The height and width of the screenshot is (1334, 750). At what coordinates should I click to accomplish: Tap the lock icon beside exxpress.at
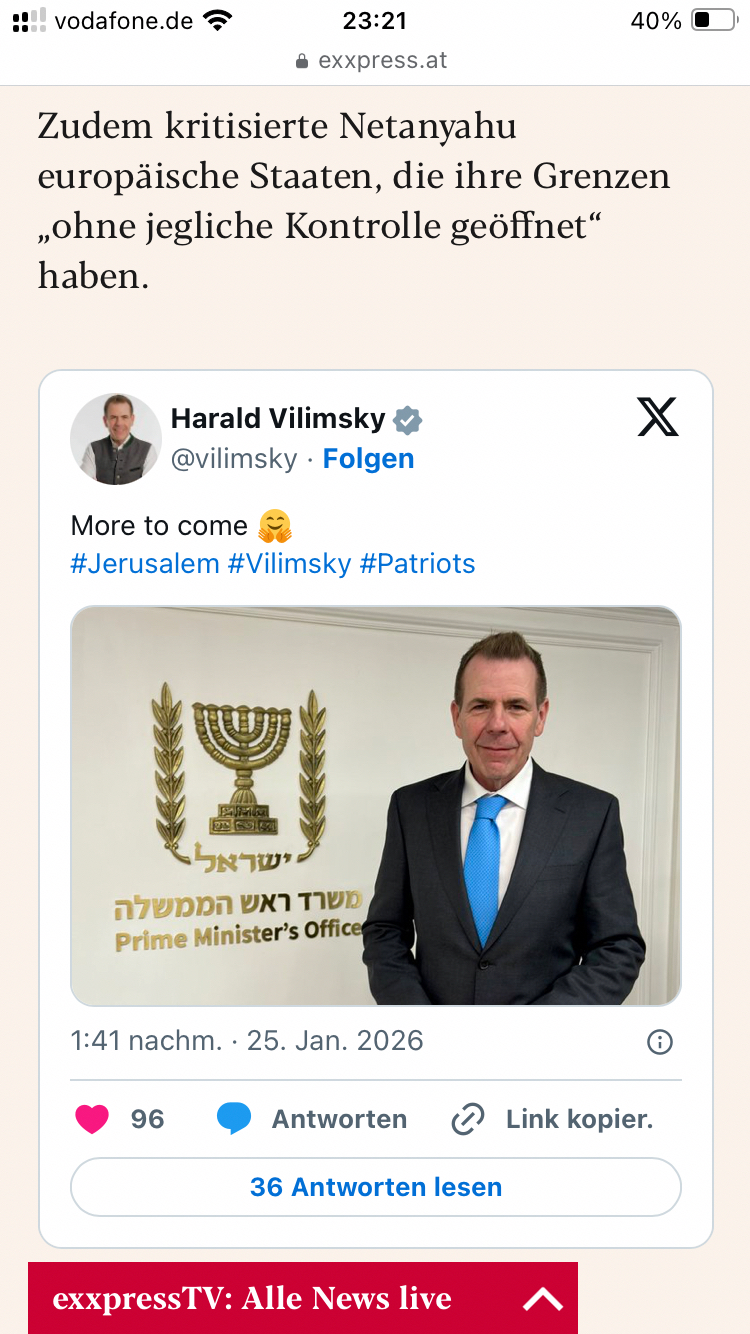[x=302, y=61]
